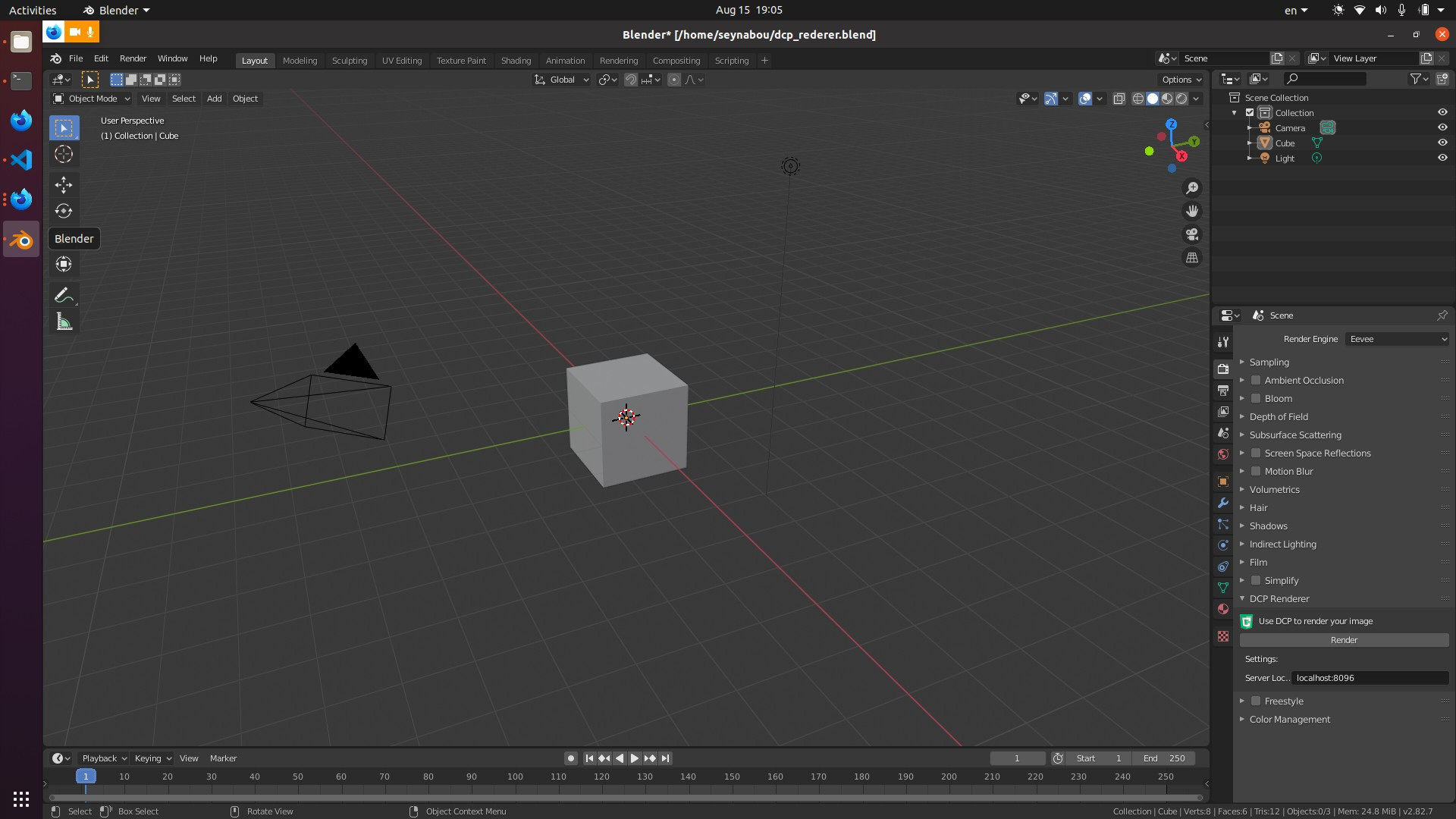Enable the Bloom checkbox
This screenshot has height=819, width=1456.
click(x=1256, y=399)
